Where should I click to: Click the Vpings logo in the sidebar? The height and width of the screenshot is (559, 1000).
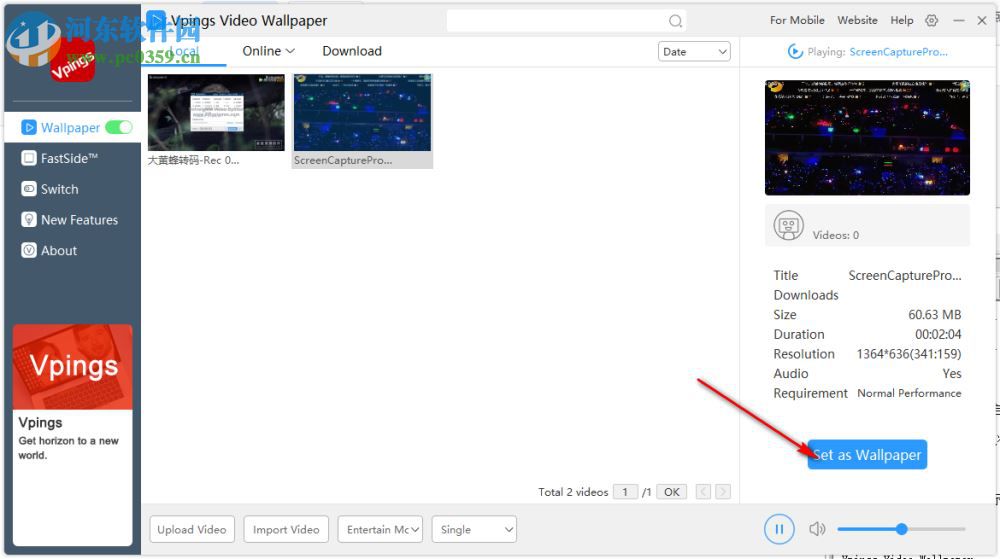tap(73, 62)
